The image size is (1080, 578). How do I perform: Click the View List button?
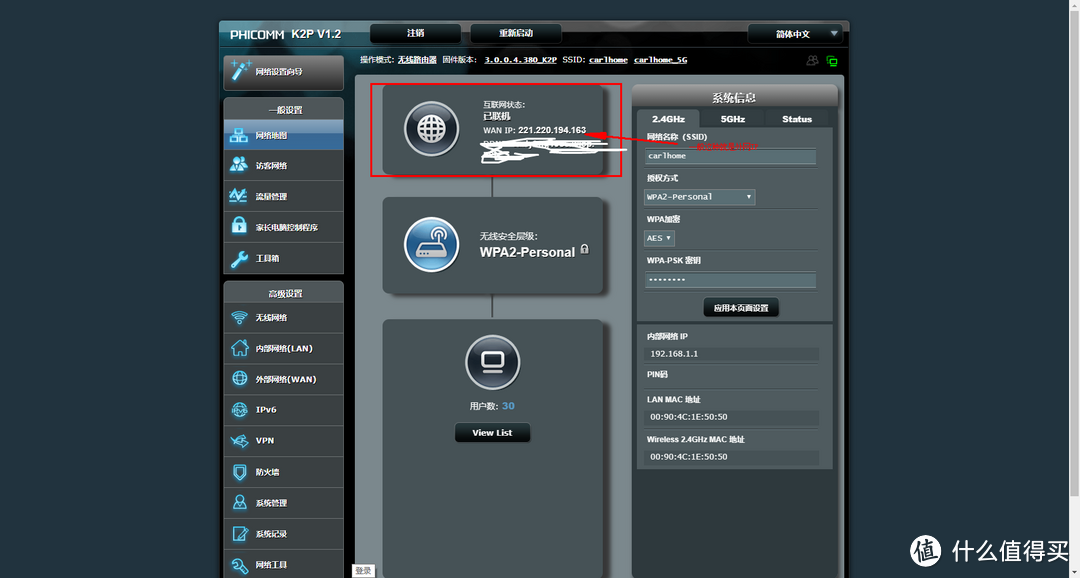[492, 433]
